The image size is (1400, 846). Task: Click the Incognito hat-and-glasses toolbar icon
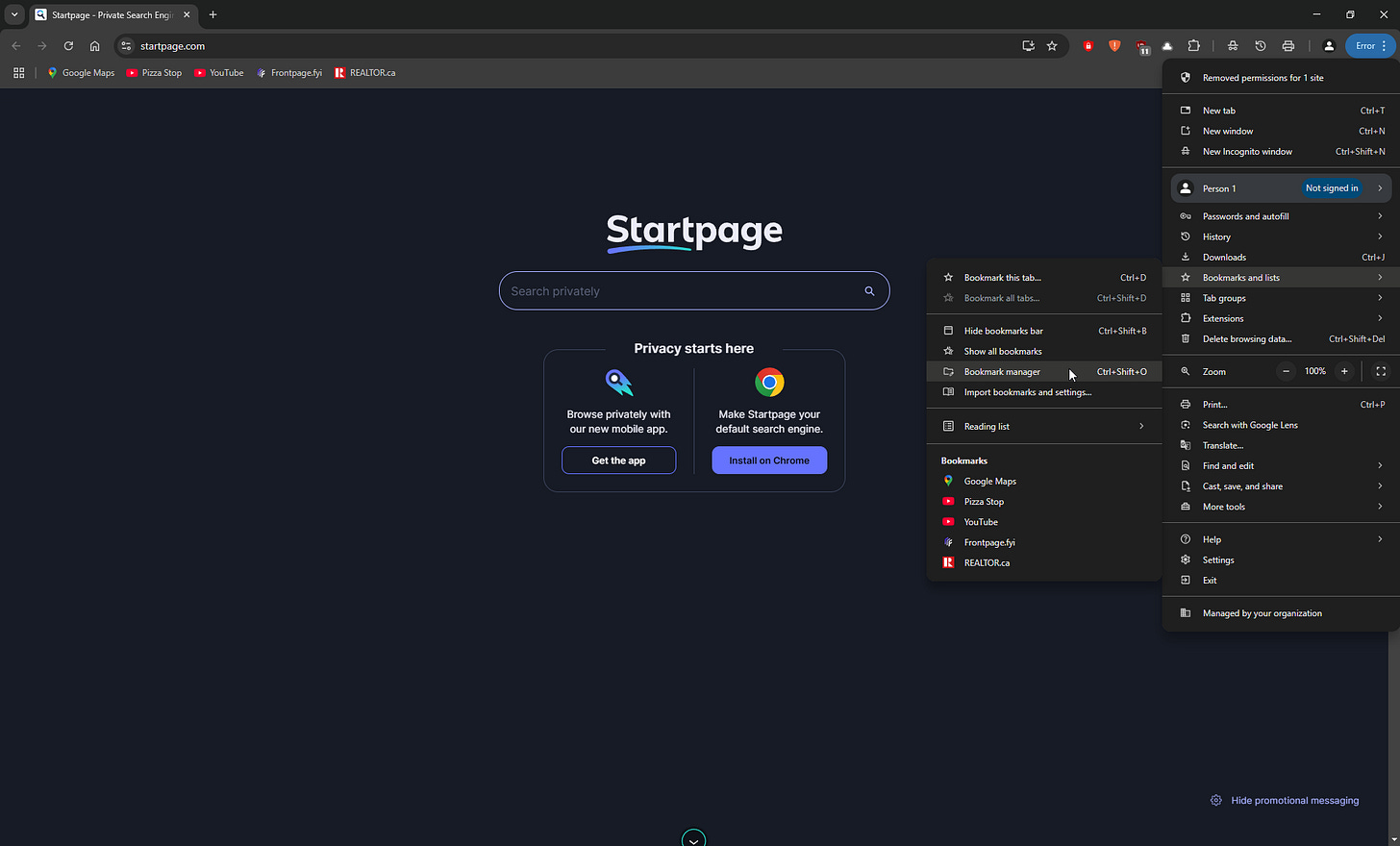pyautogui.click(x=1233, y=45)
